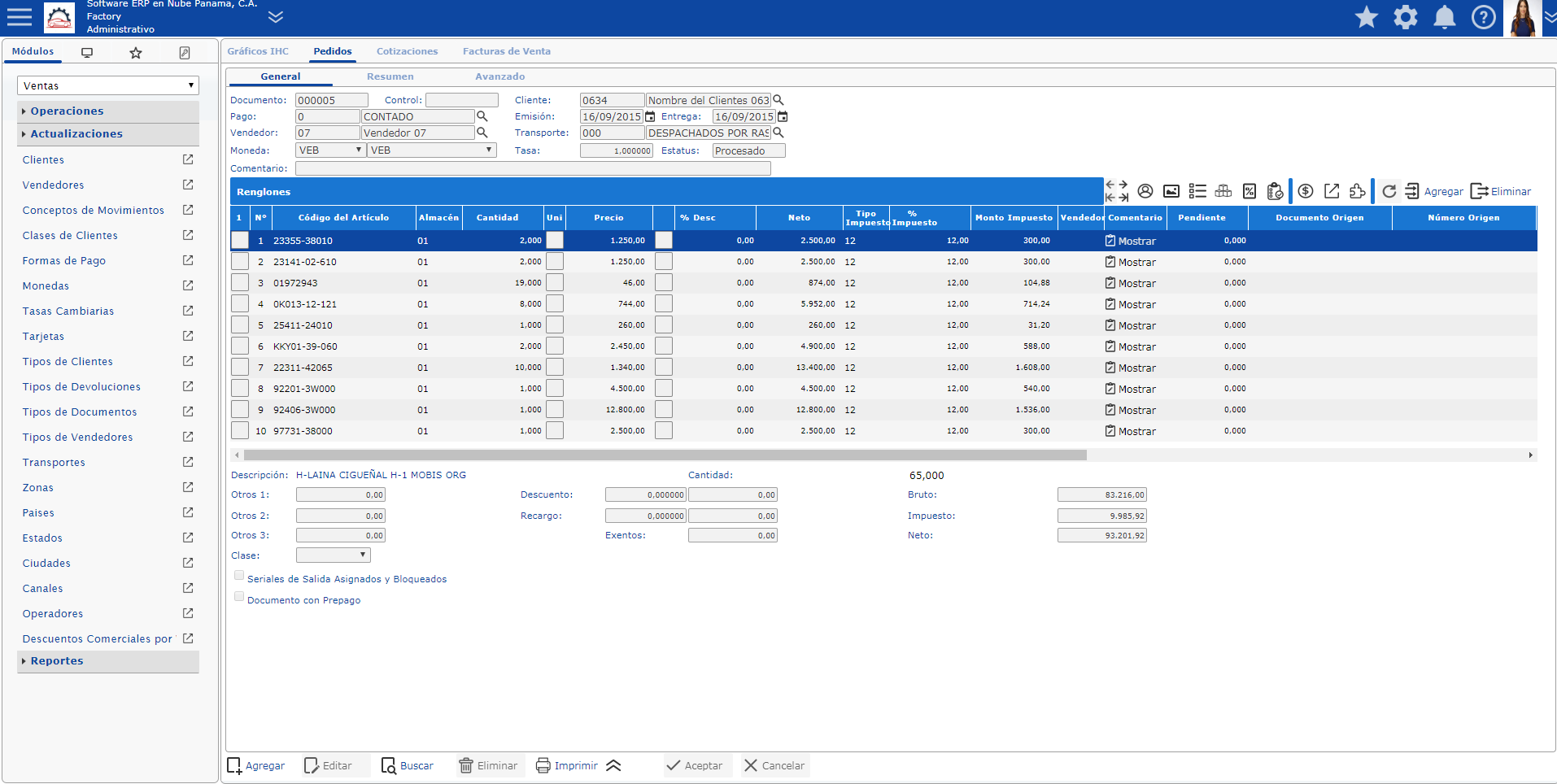The image size is (1557, 784).
Task: Open the hamburger main menu
Action: click(19, 16)
